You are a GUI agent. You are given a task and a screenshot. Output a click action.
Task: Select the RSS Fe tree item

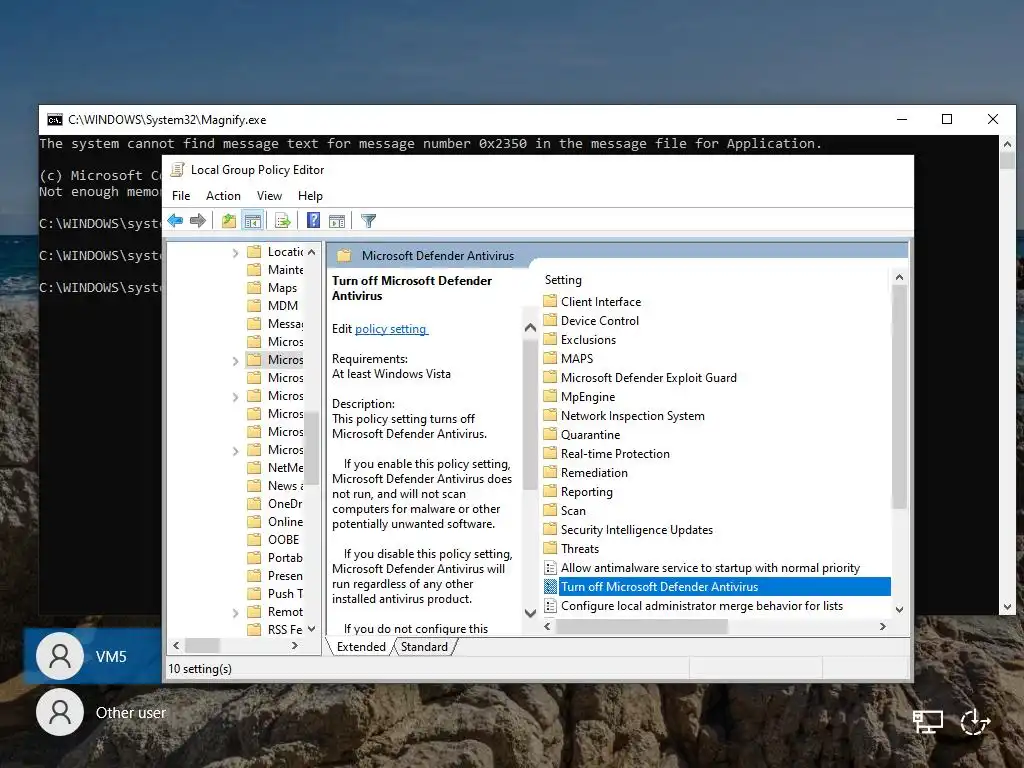coord(276,630)
